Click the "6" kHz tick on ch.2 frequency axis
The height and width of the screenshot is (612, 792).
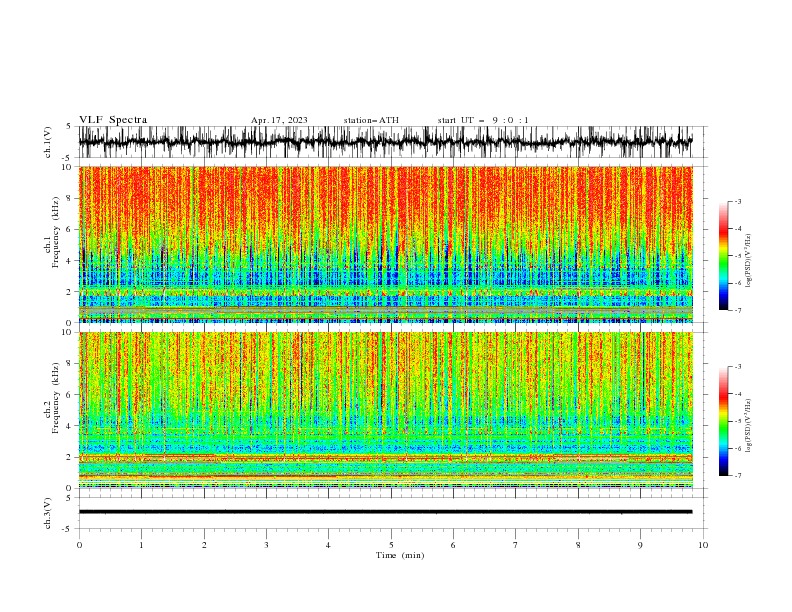point(70,395)
